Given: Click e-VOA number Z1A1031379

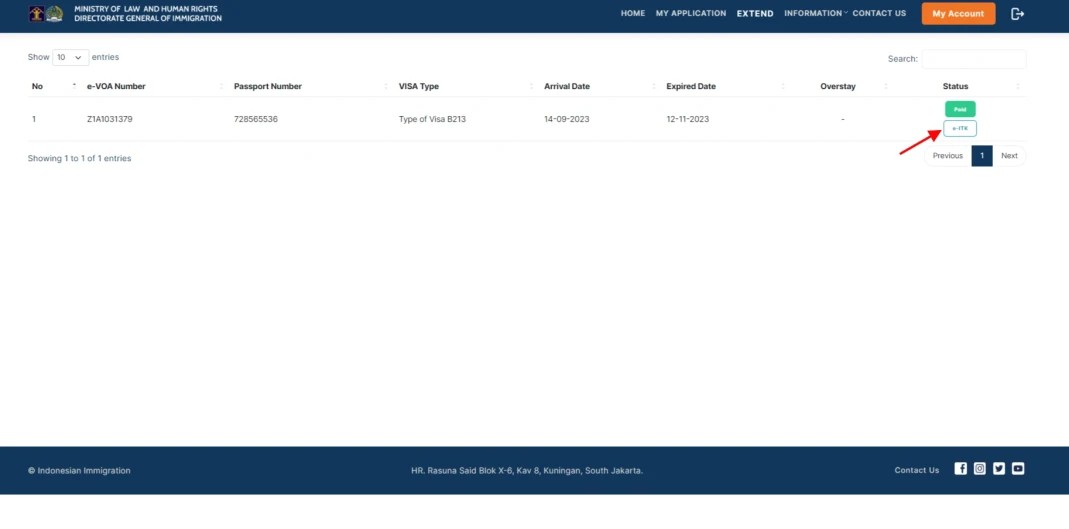Looking at the screenshot, I should (110, 119).
